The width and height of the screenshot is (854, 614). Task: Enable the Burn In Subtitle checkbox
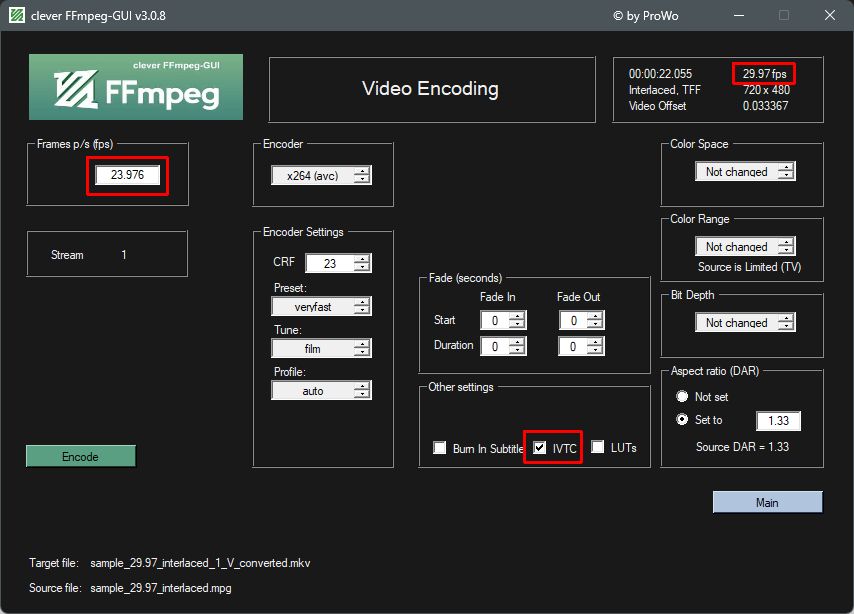[440, 448]
